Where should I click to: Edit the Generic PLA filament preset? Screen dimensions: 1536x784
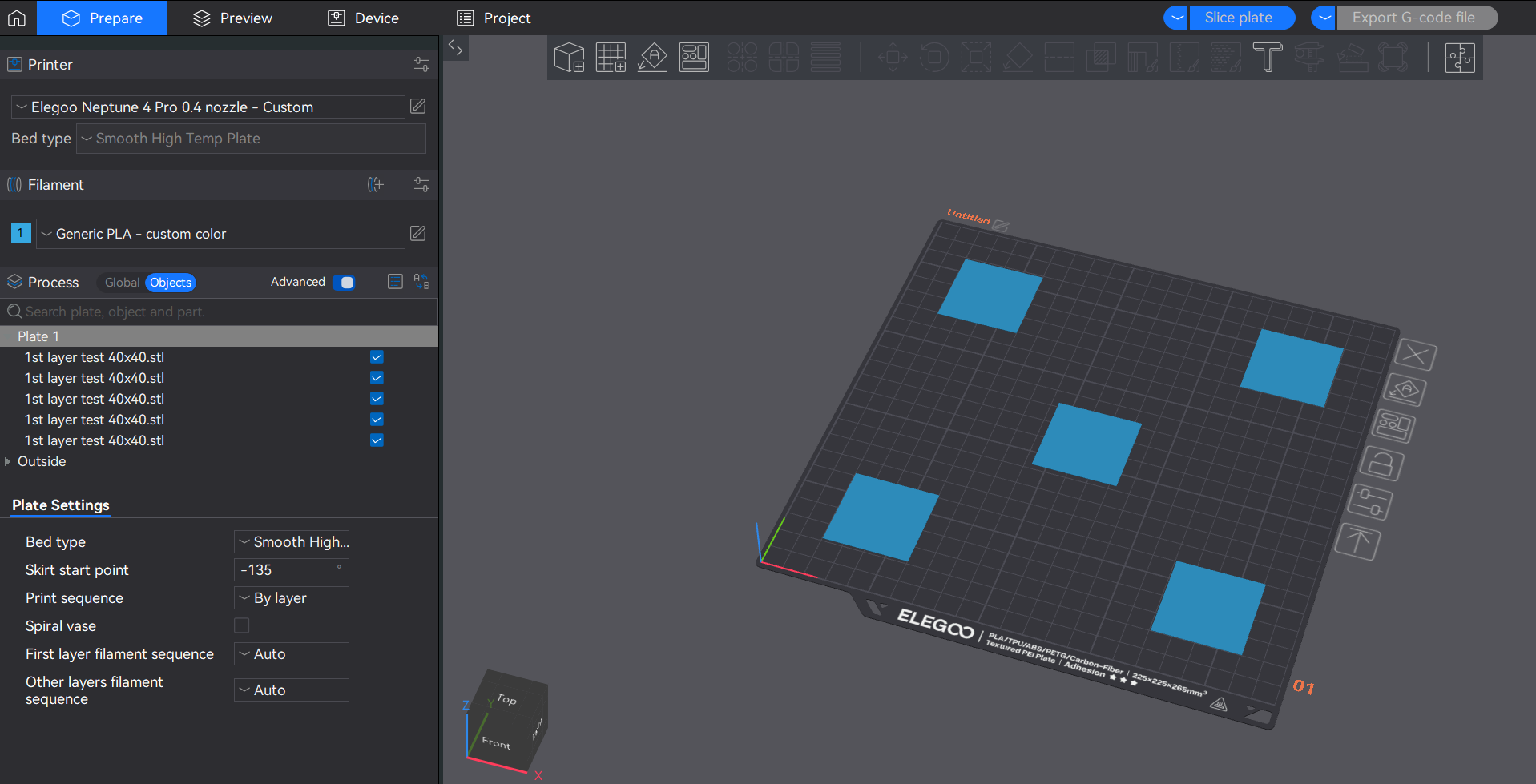[x=417, y=234]
